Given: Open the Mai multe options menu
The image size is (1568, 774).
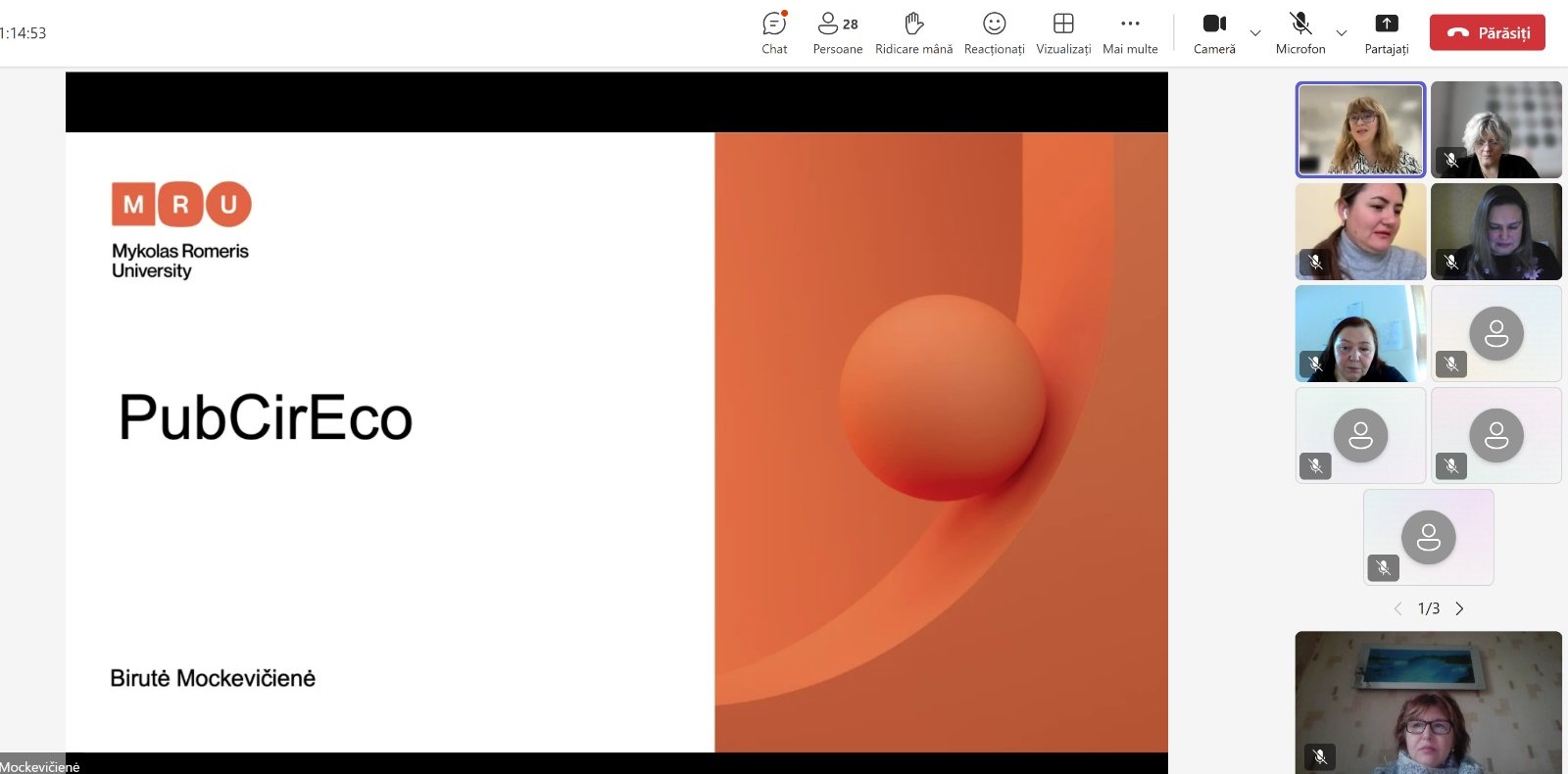Looking at the screenshot, I should pyautogui.click(x=1130, y=32).
